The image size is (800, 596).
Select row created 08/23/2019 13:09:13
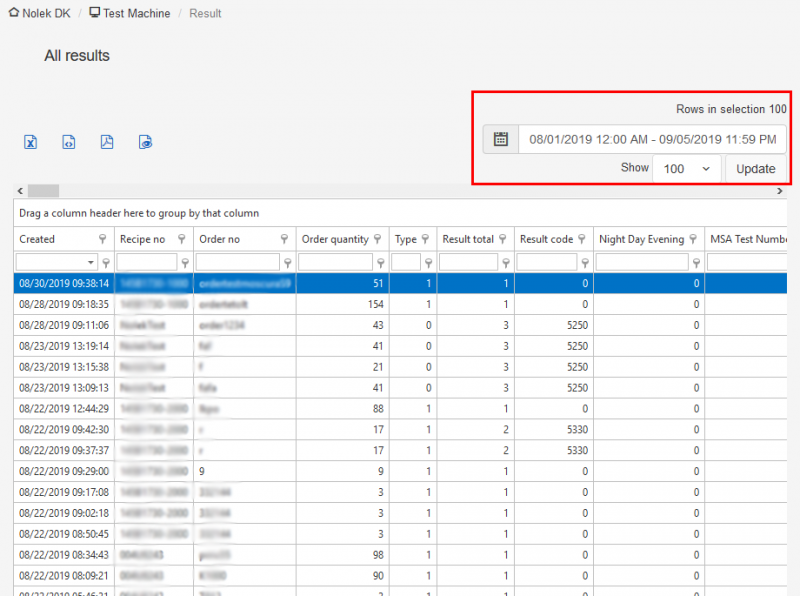click(400, 388)
